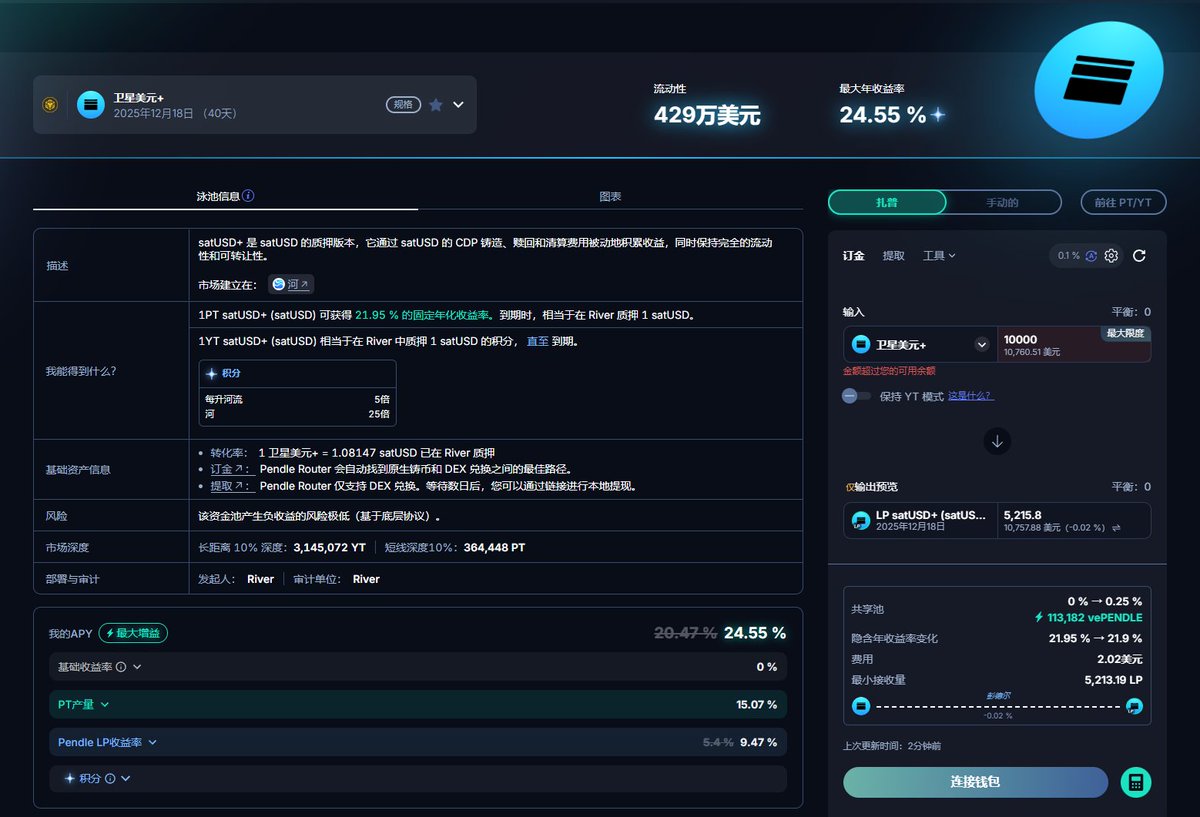Click the info icon beside 泳池信息
This screenshot has width=1200, height=817.
pos(248,196)
